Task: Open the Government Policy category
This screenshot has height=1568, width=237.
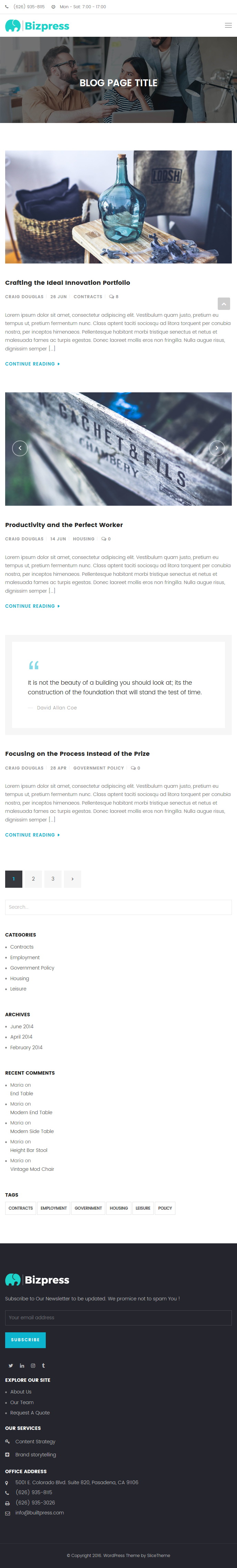Action: click(32, 968)
